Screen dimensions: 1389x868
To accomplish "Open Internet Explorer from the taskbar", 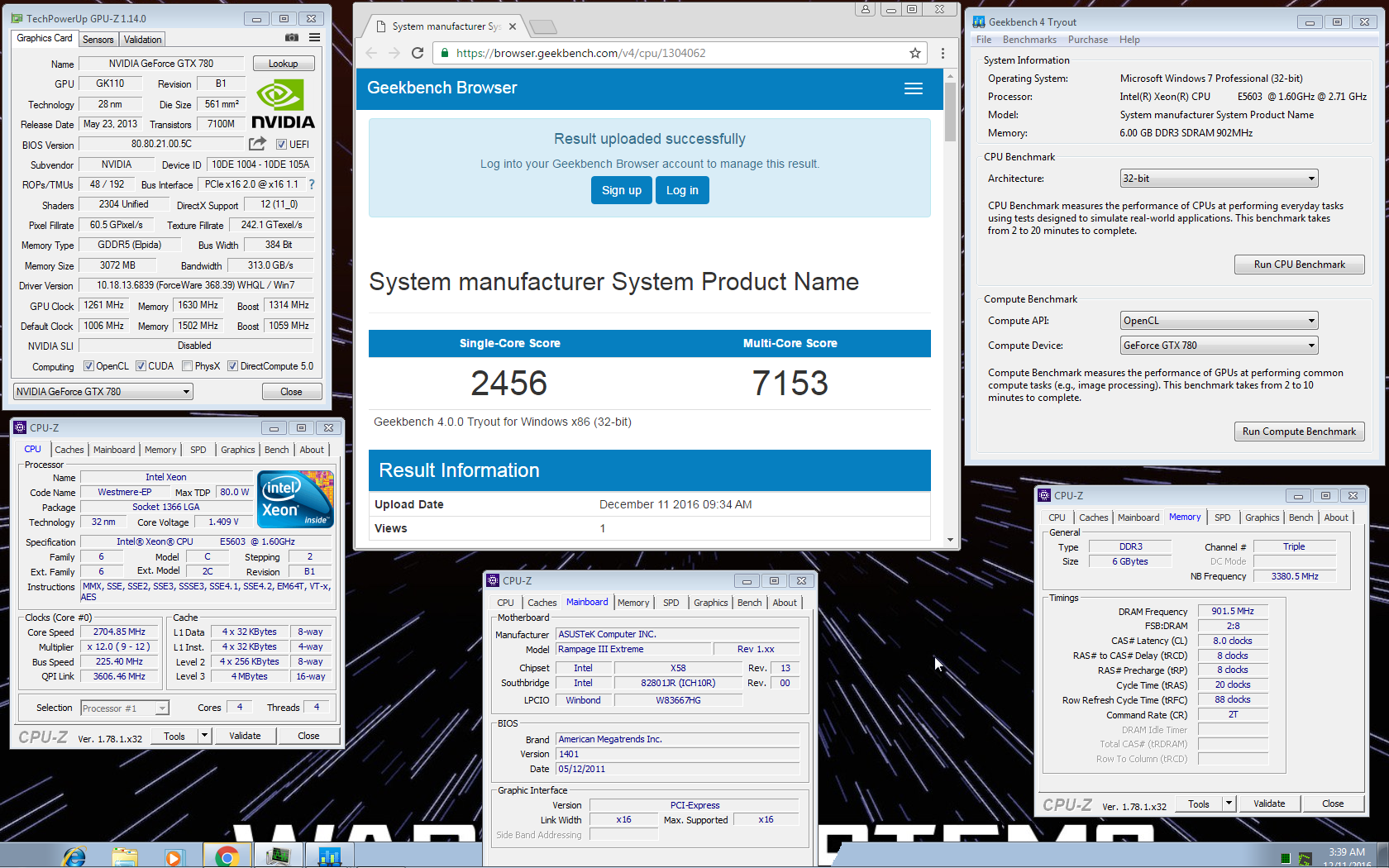I will coord(74,856).
